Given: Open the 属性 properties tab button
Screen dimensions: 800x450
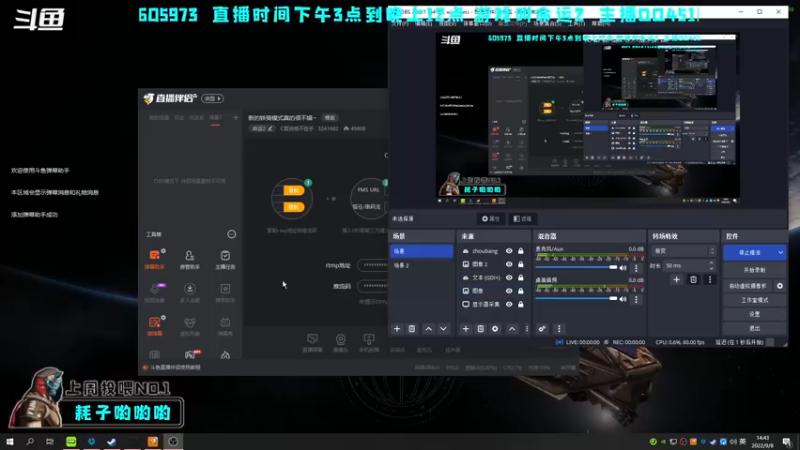Looking at the screenshot, I should 490,219.
